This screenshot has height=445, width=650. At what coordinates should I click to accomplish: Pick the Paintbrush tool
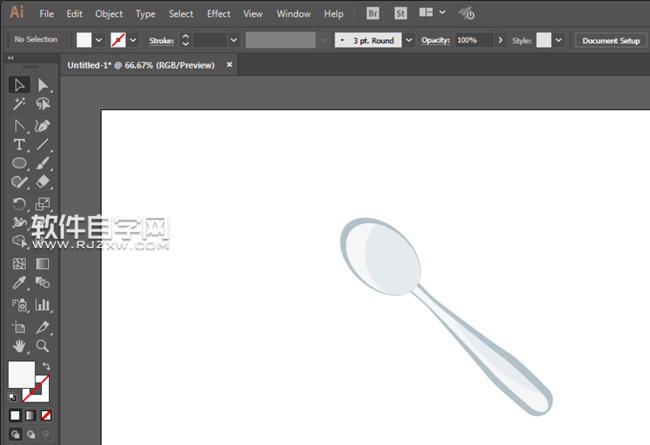43,163
